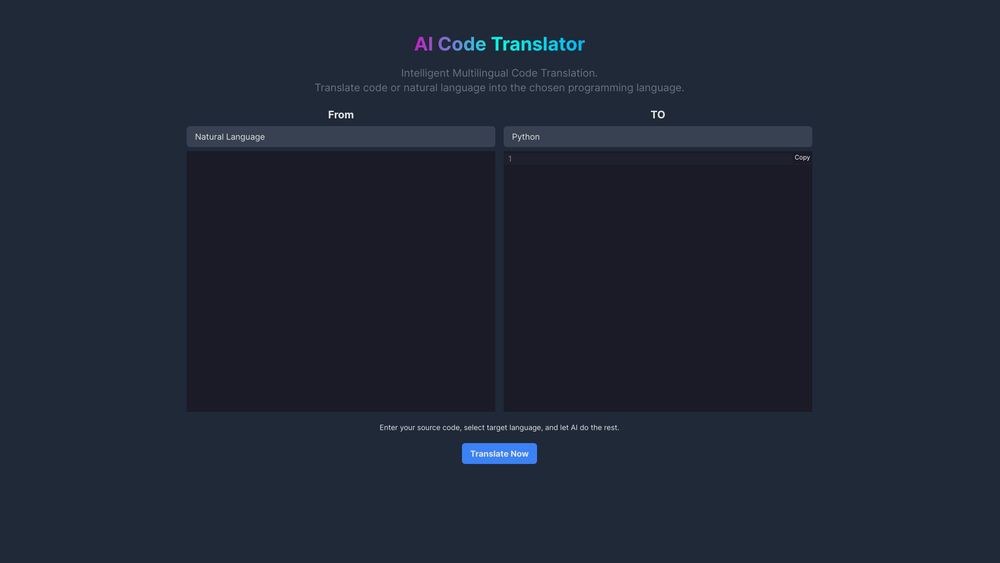Select line number 1 in output editor

coord(510,159)
